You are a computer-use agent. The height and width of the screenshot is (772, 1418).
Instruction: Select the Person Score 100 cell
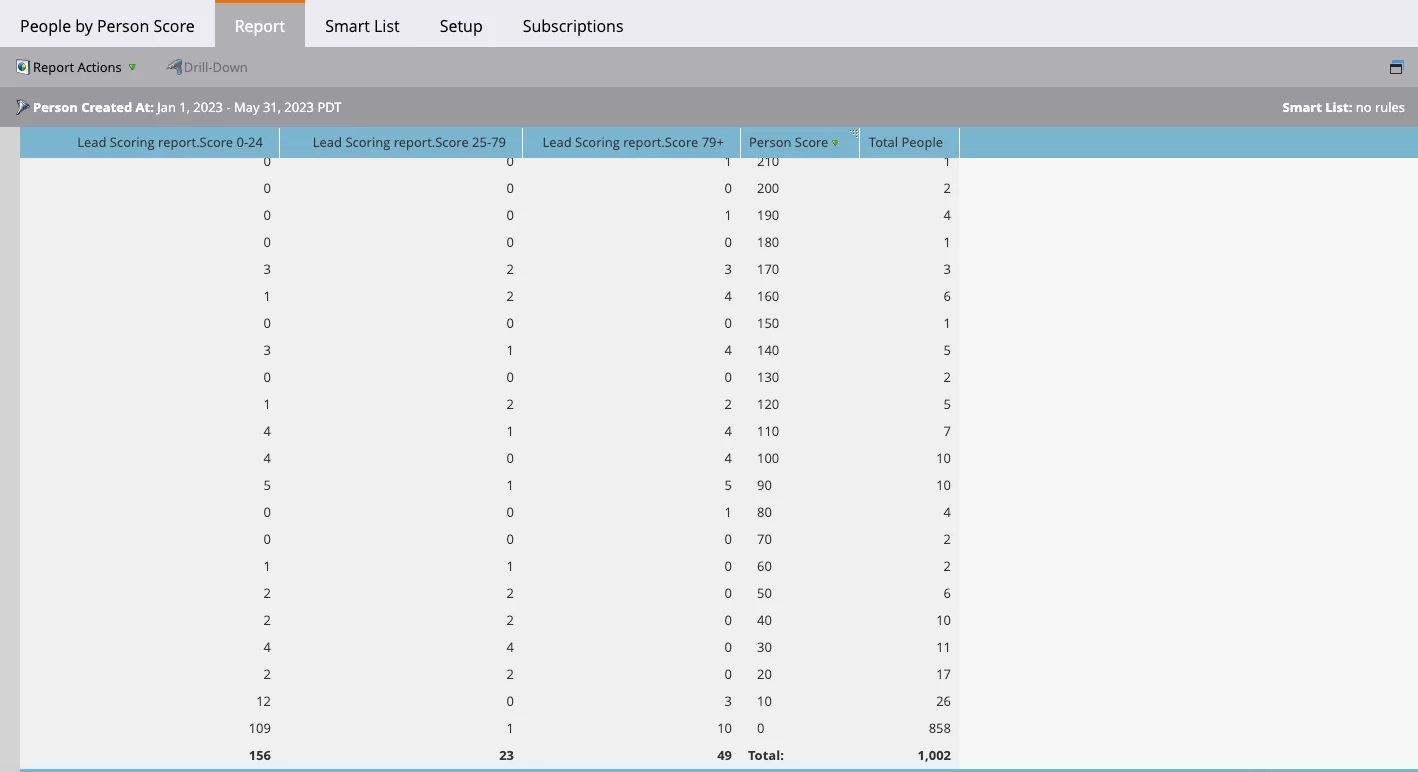[800, 458]
